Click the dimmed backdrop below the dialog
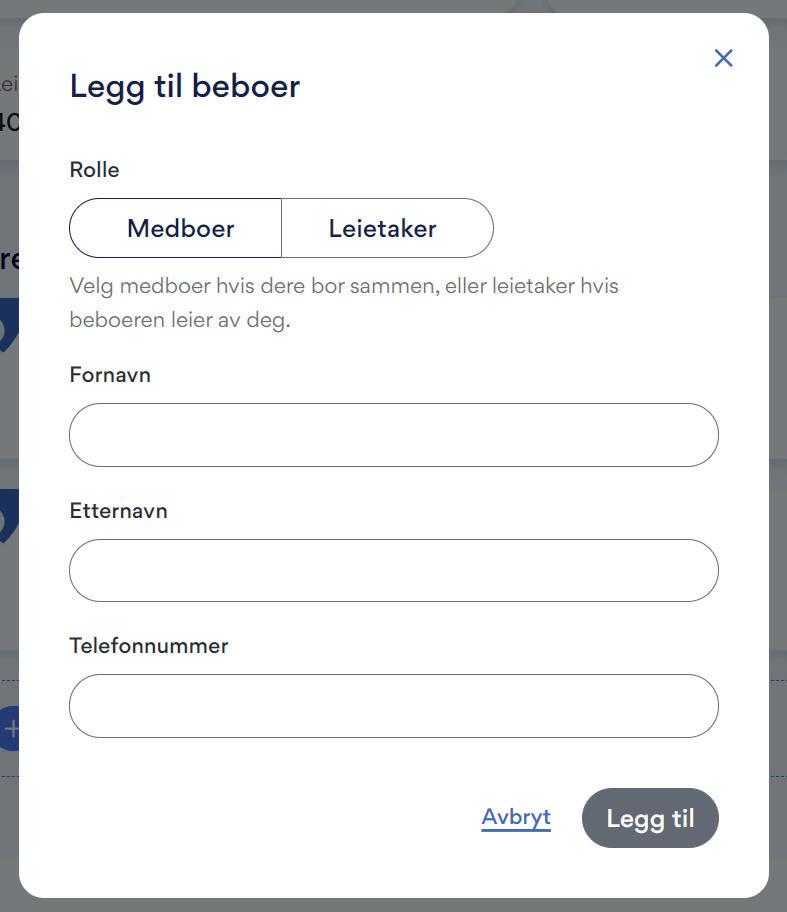The image size is (787, 912). click(393, 906)
